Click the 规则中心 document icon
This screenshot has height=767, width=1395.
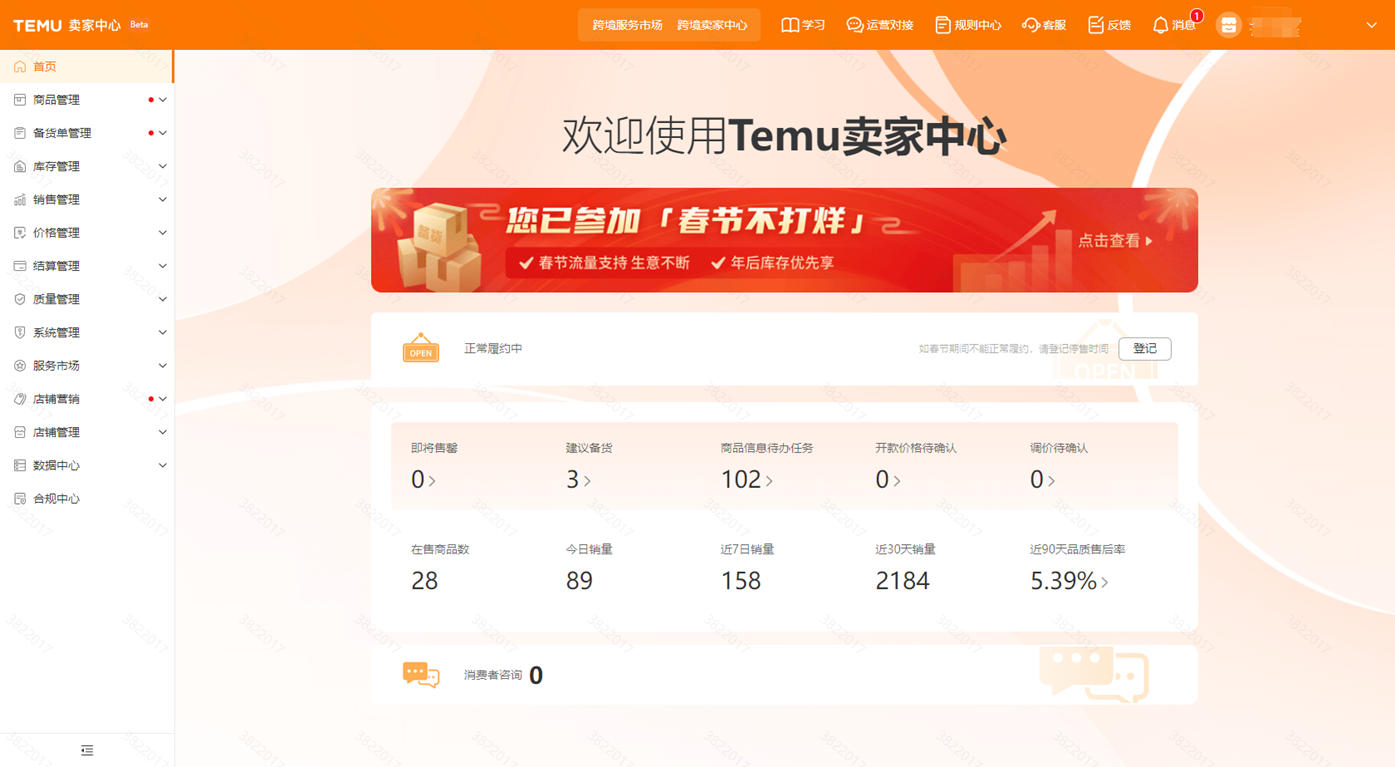tap(942, 25)
